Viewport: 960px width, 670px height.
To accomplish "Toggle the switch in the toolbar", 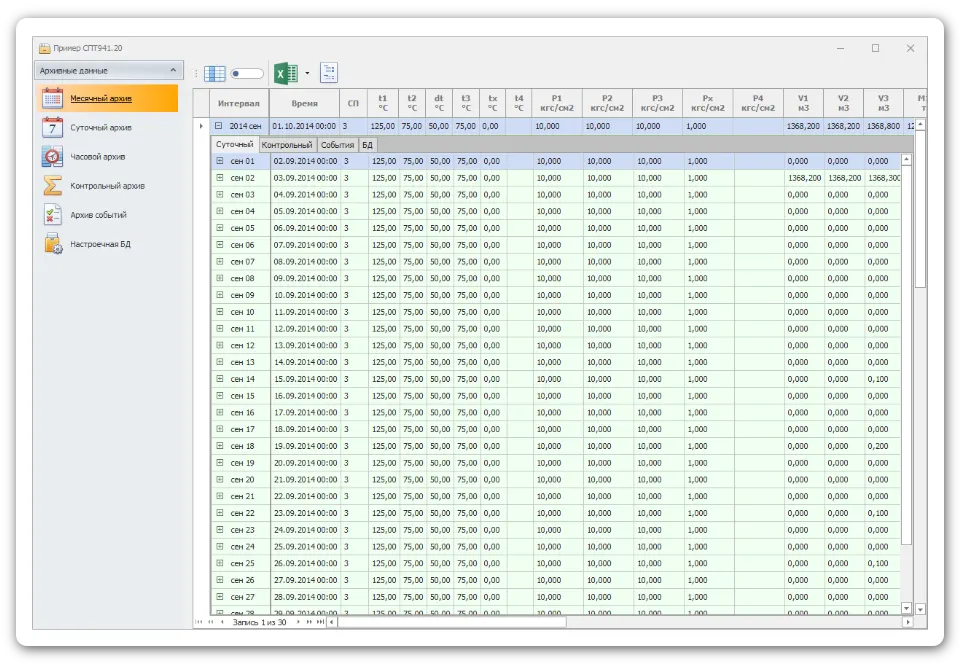I will (x=247, y=73).
